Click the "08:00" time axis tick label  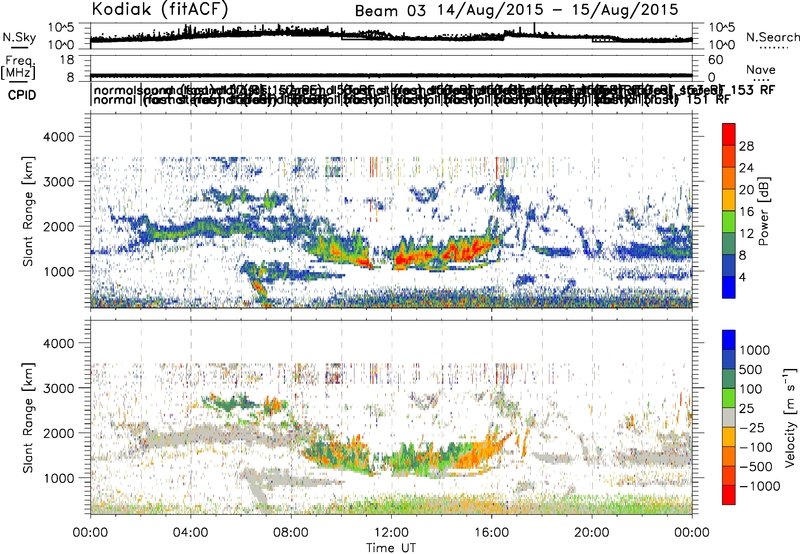click(x=291, y=533)
